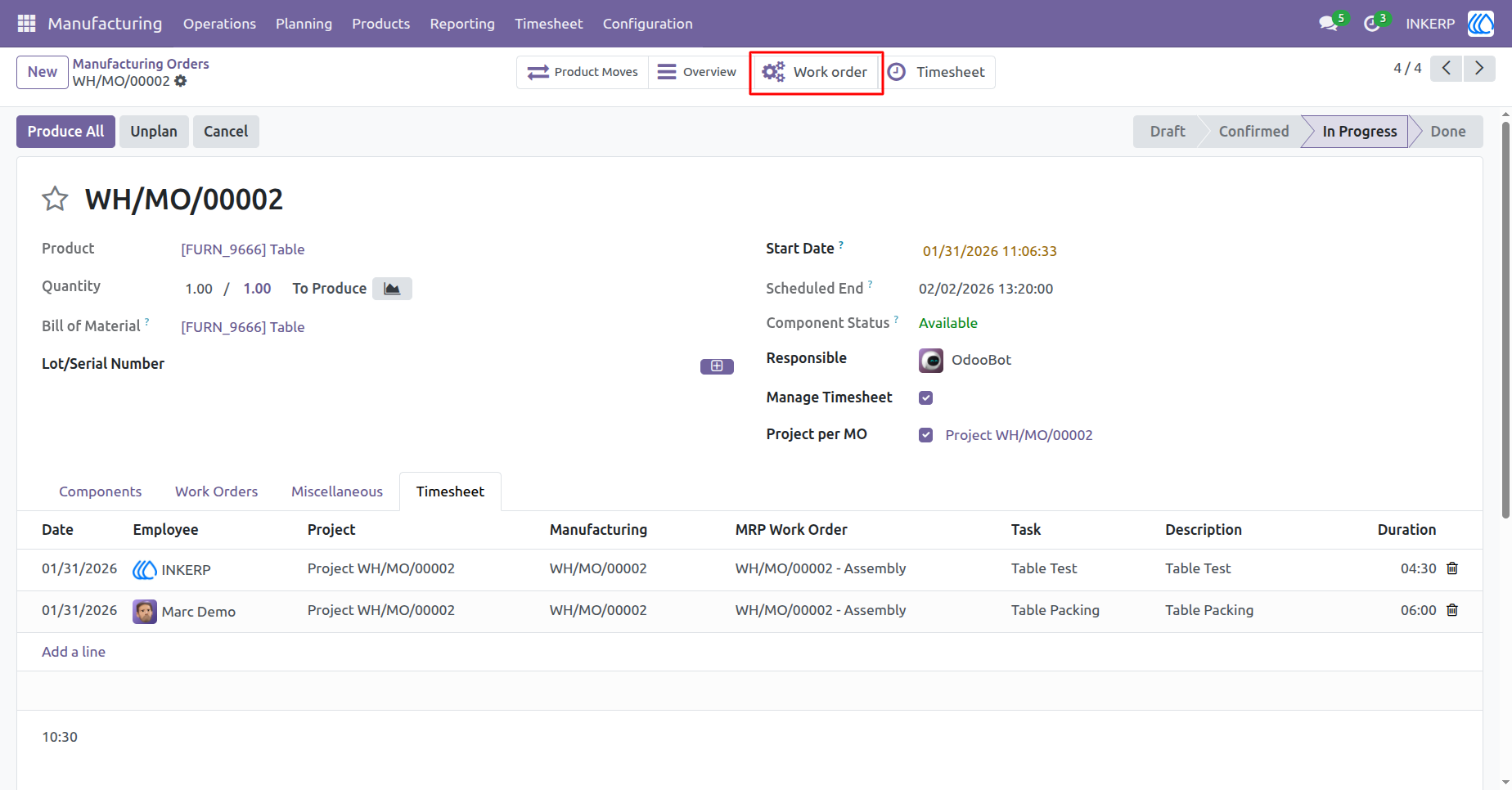Delete the Table Test timesheet line
Viewport: 1512px width, 790px height.
tap(1452, 568)
